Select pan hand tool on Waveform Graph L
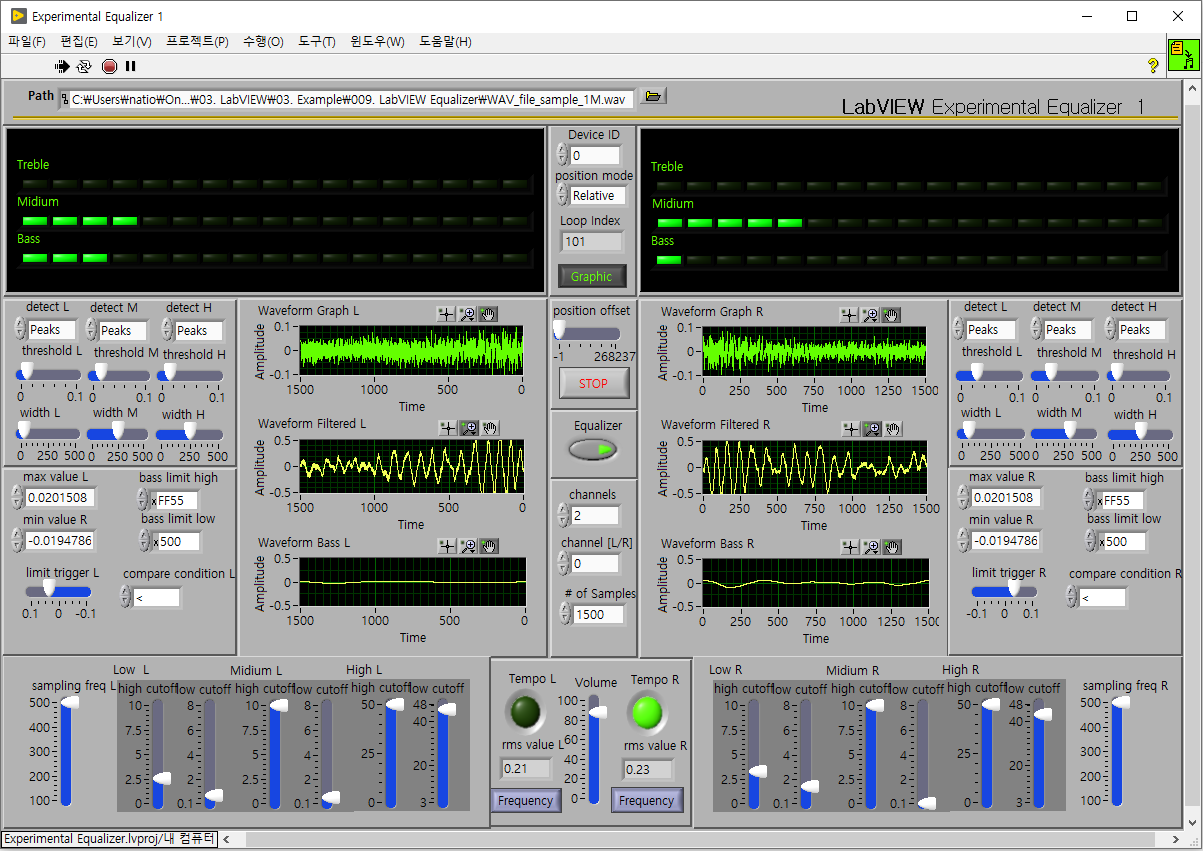Image resolution: width=1203 pixels, height=851 pixels. click(x=487, y=313)
